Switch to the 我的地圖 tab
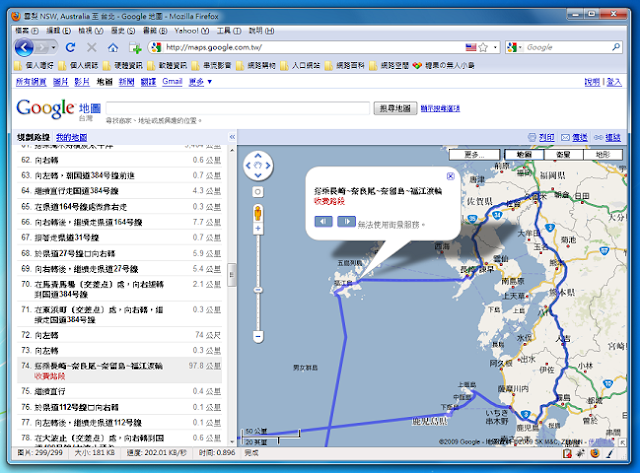The height and width of the screenshot is (473, 640). (x=71, y=138)
